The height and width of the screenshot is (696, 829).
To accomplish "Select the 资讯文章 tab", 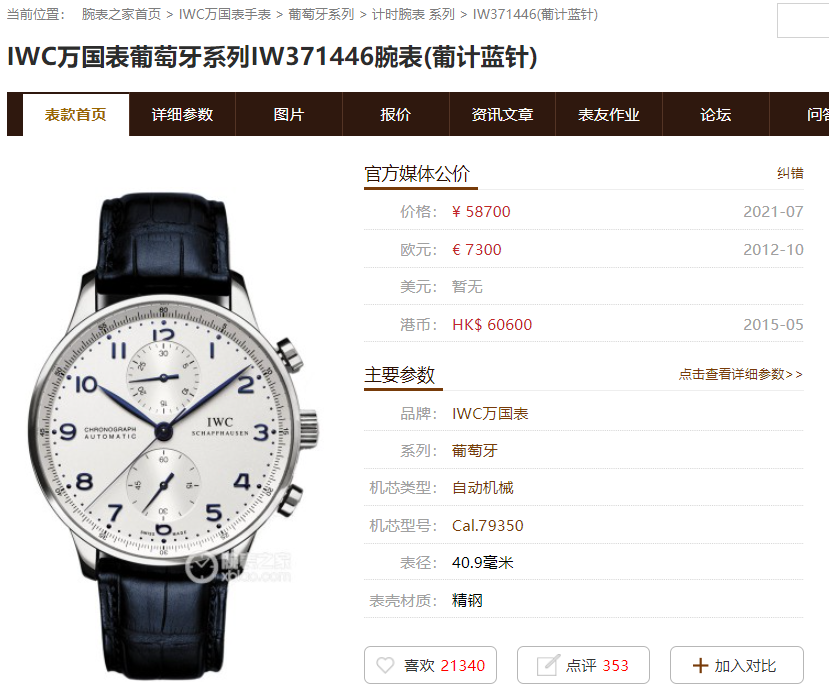I will 502,114.
